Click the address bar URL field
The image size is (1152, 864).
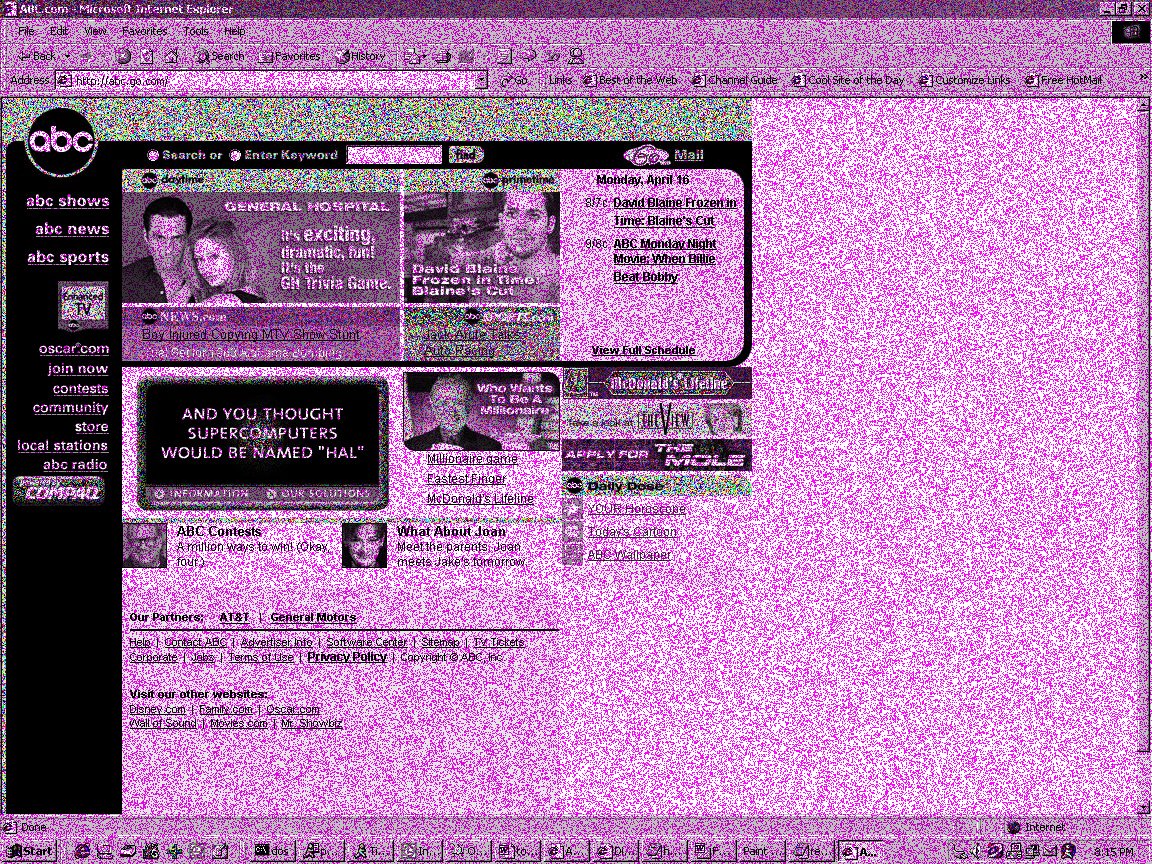click(273, 80)
